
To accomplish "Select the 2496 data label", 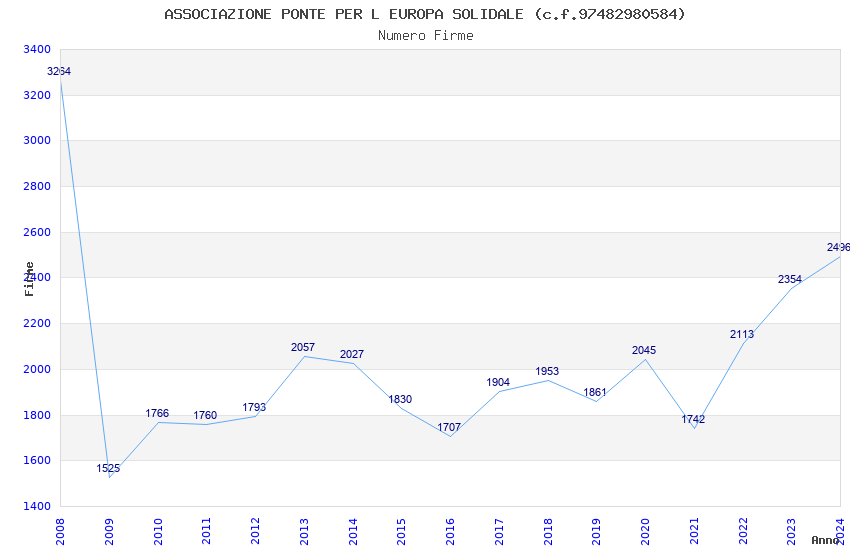I will 838,247.
